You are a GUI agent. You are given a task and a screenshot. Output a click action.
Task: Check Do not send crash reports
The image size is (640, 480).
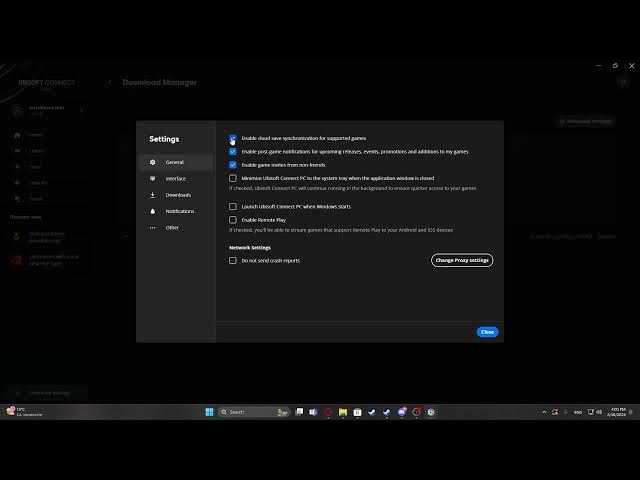[233, 260]
